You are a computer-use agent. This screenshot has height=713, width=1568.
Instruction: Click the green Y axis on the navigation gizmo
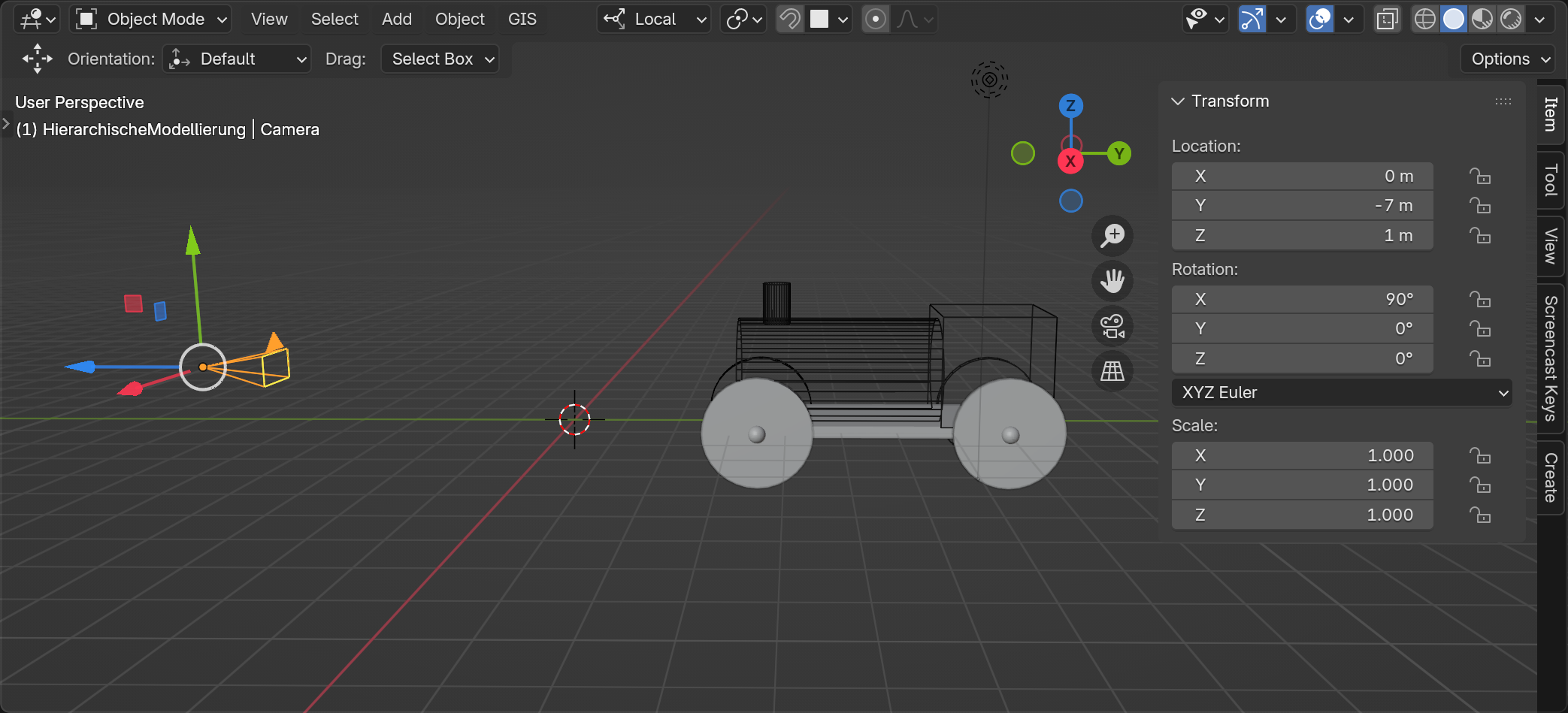(x=1119, y=154)
